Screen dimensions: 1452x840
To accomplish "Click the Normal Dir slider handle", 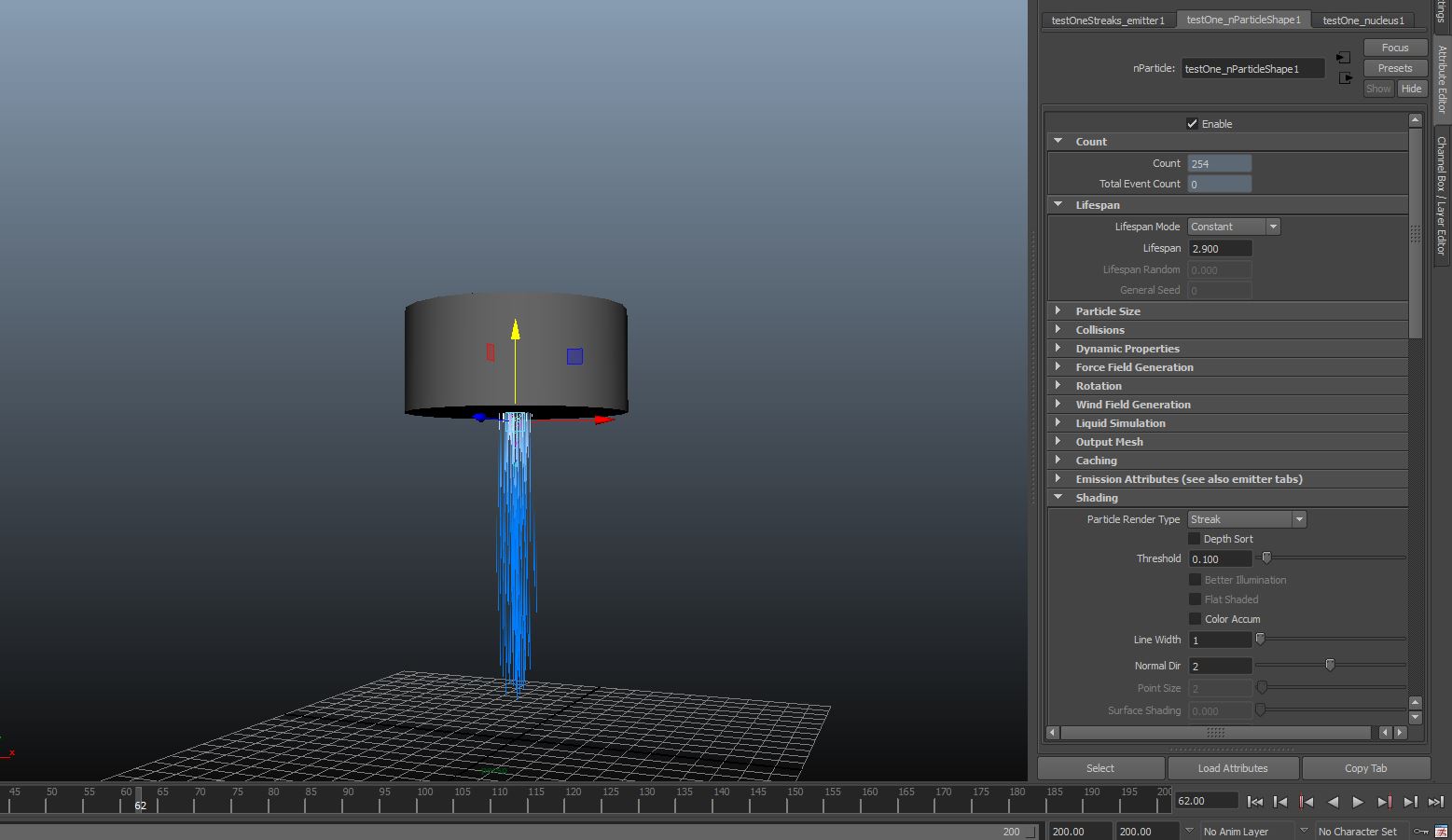I will (x=1330, y=665).
